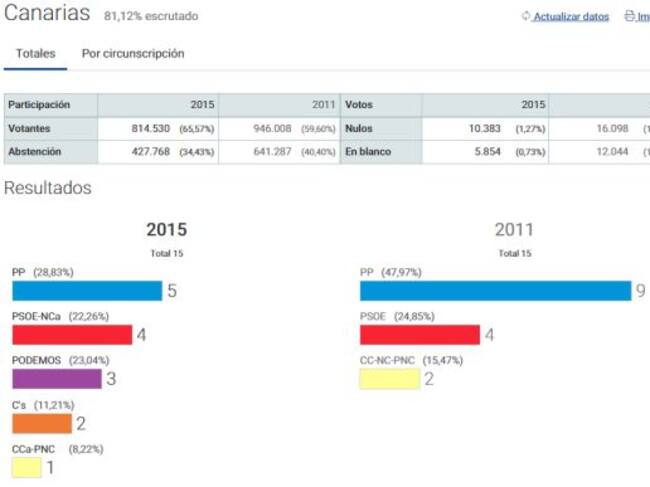Click the Participación column header

(40, 105)
